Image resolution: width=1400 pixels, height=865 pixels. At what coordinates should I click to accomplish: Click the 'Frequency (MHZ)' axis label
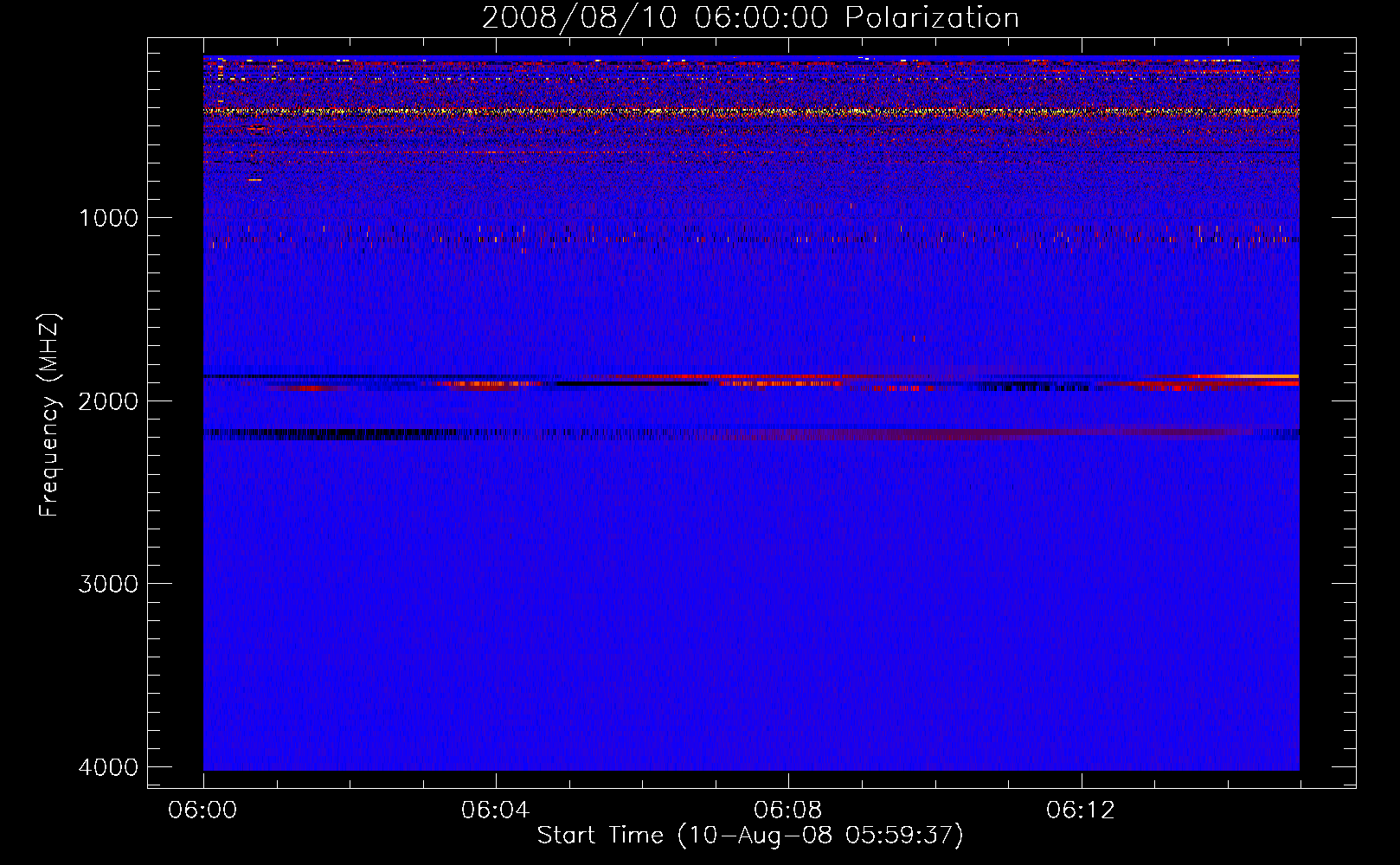coord(48,415)
